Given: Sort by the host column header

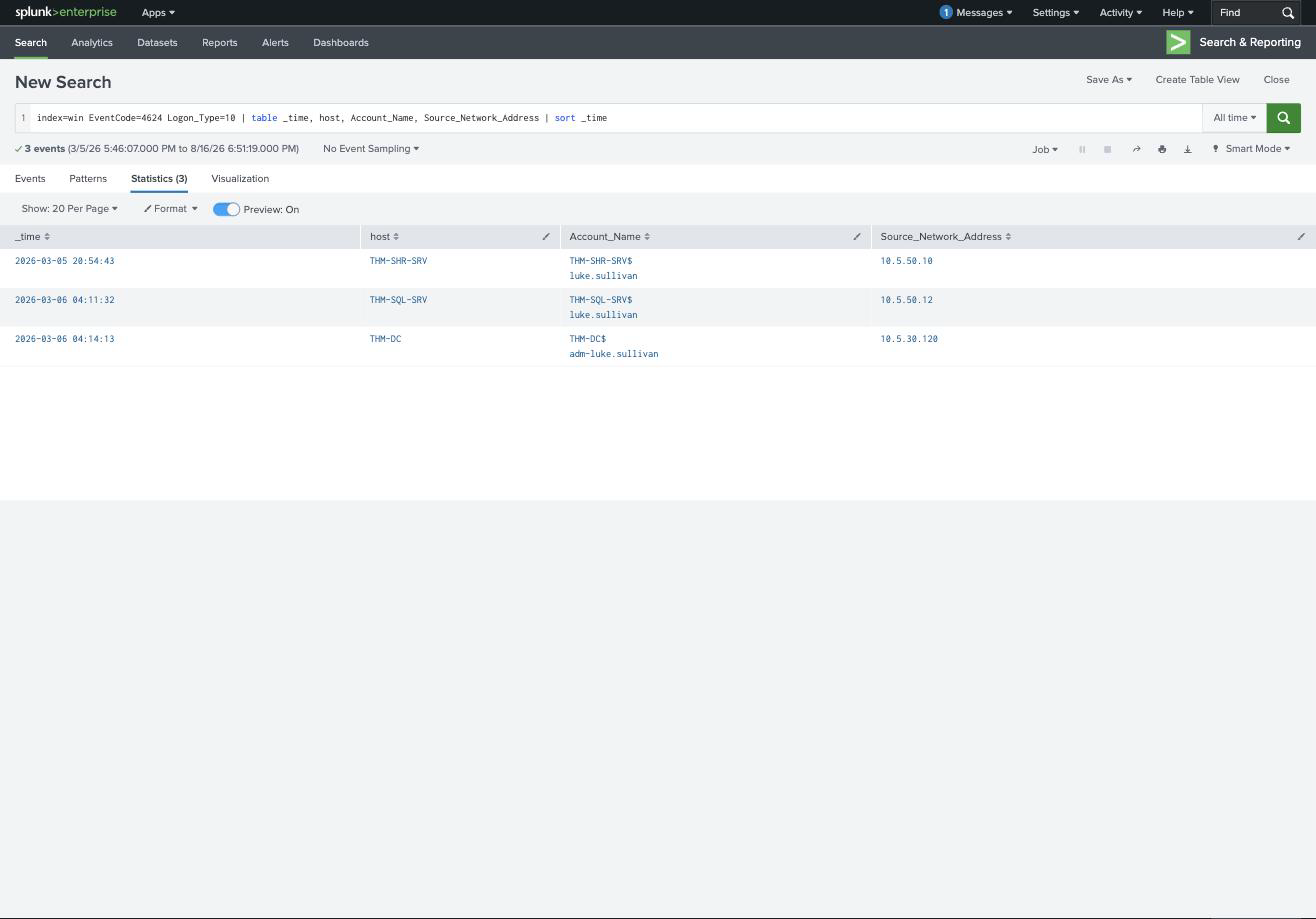Looking at the screenshot, I should tap(384, 237).
